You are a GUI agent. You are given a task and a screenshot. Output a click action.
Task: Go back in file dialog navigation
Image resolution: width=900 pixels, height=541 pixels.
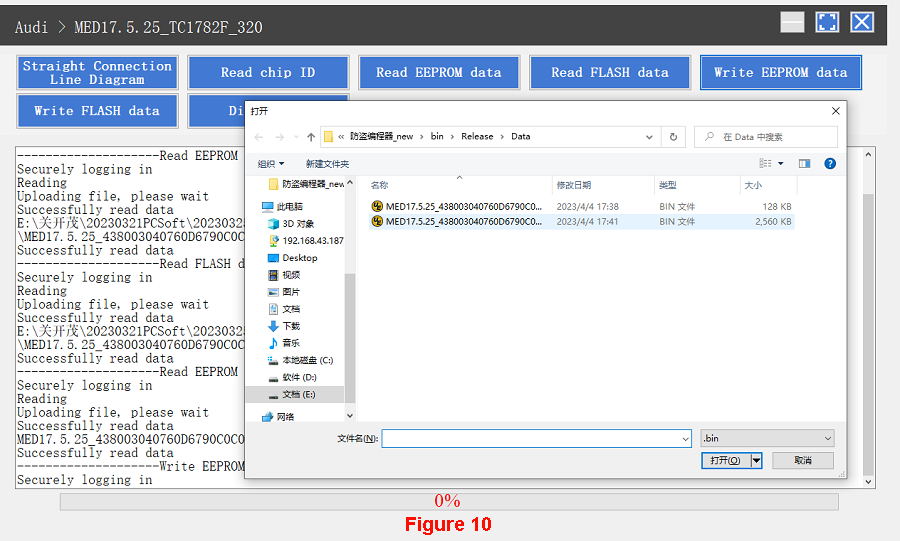point(259,137)
